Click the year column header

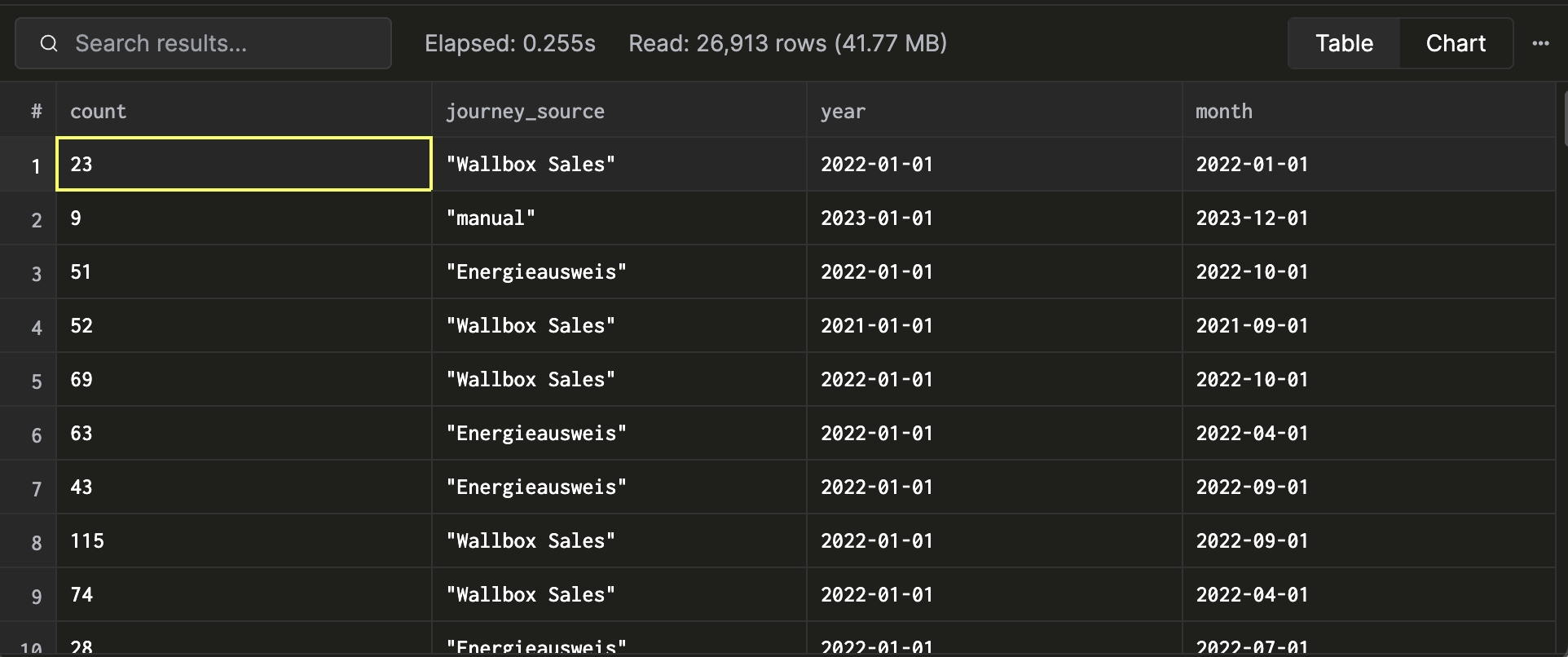click(994, 111)
